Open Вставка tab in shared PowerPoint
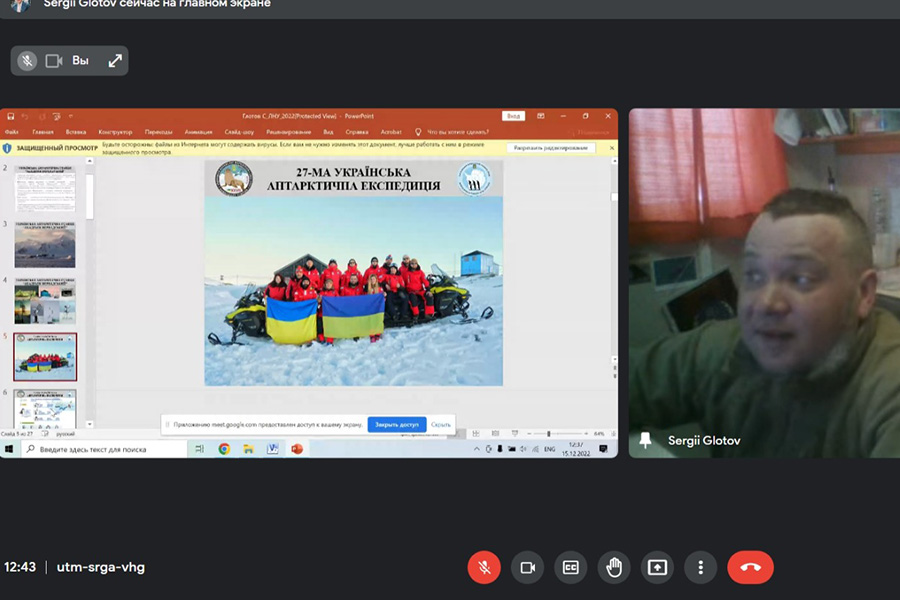 (x=76, y=132)
